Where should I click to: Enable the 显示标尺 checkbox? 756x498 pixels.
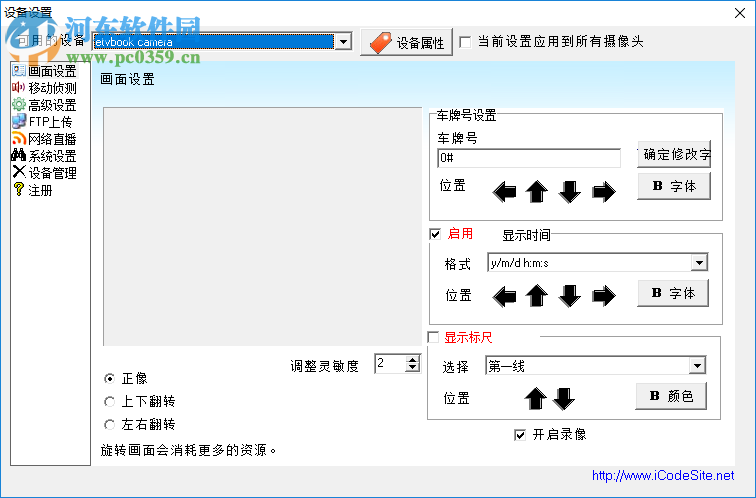coord(433,337)
